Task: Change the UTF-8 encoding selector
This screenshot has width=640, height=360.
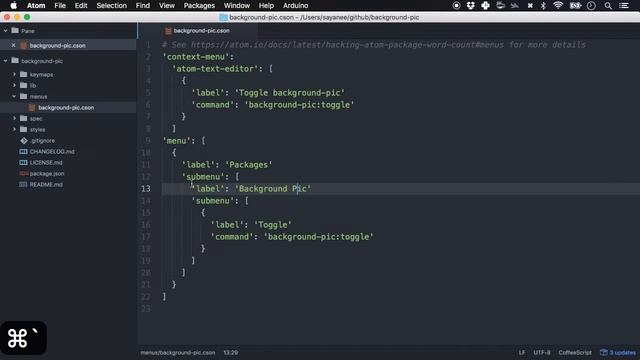Action: point(542,353)
